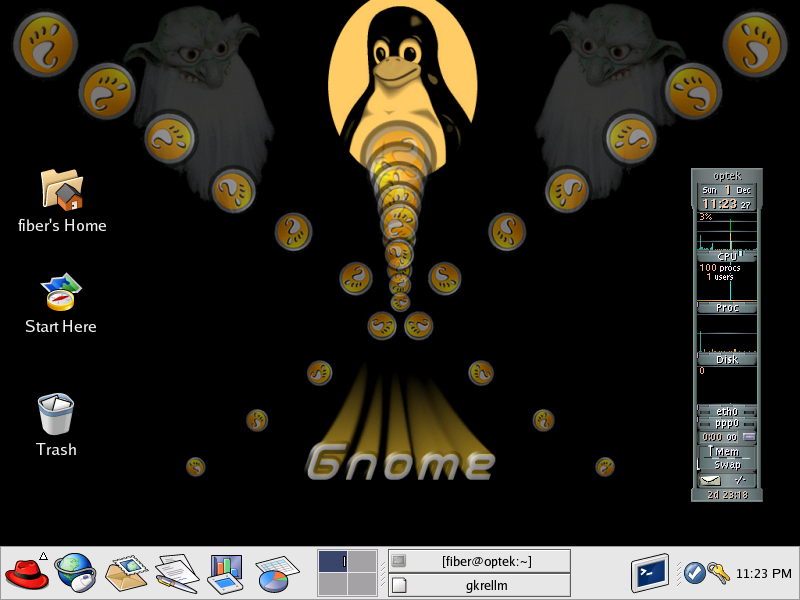Launch OpenOffice Impress presentation icon
800x600 pixels.
pos(226,574)
